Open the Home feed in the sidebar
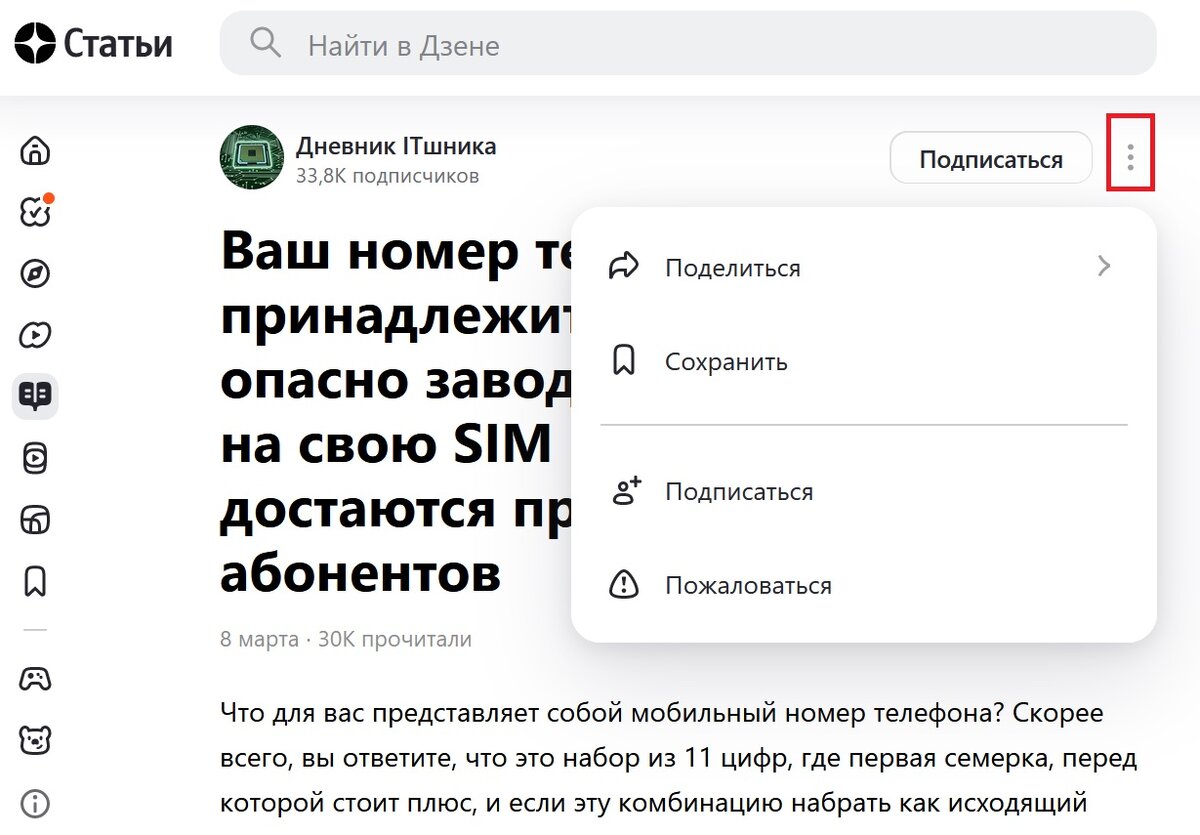Viewport: 1200px width, 835px height. [35, 152]
